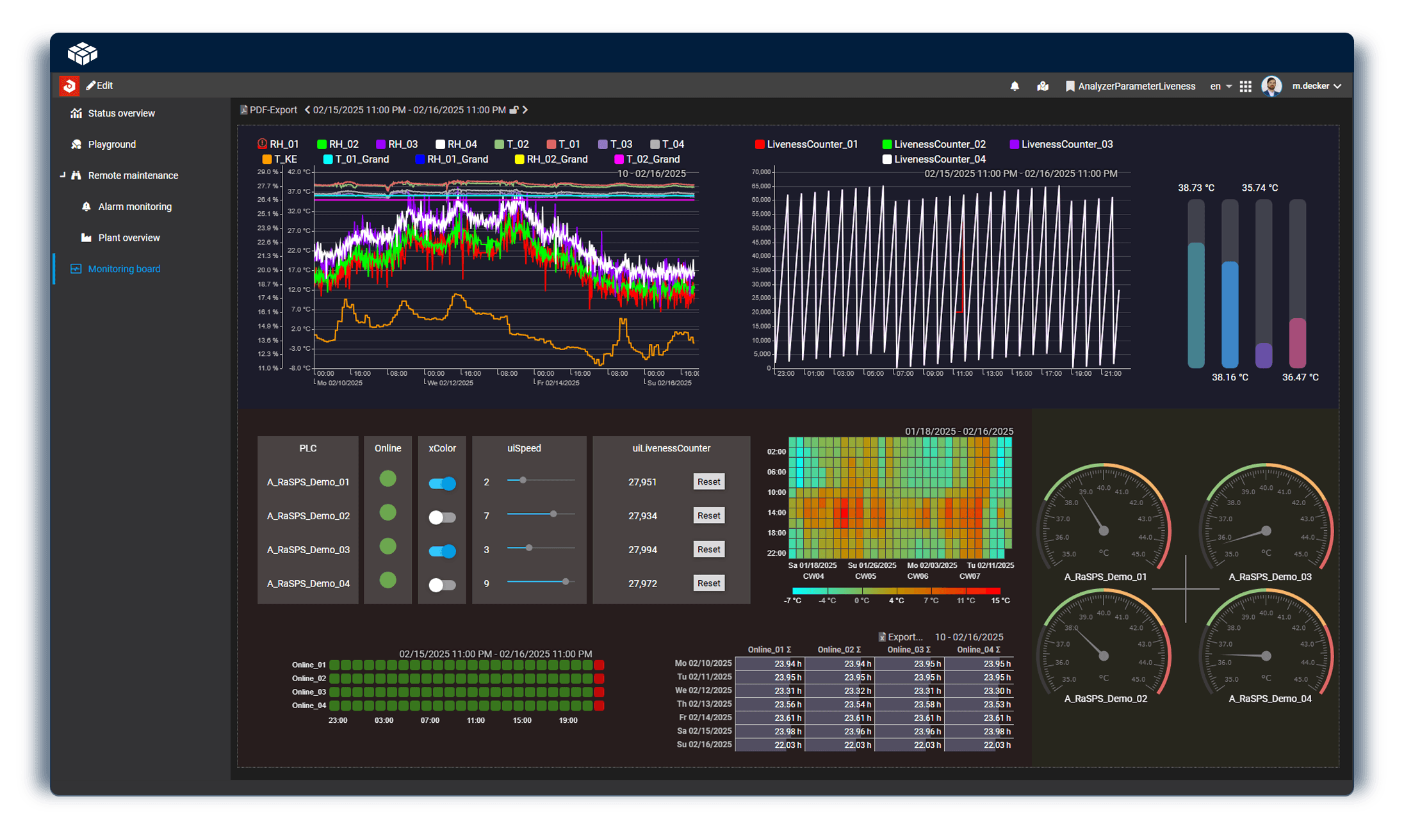Enable xColor switch for A_RaSPS_Demo_02
The width and height of the screenshot is (1404, 840).
coord(442,517)
